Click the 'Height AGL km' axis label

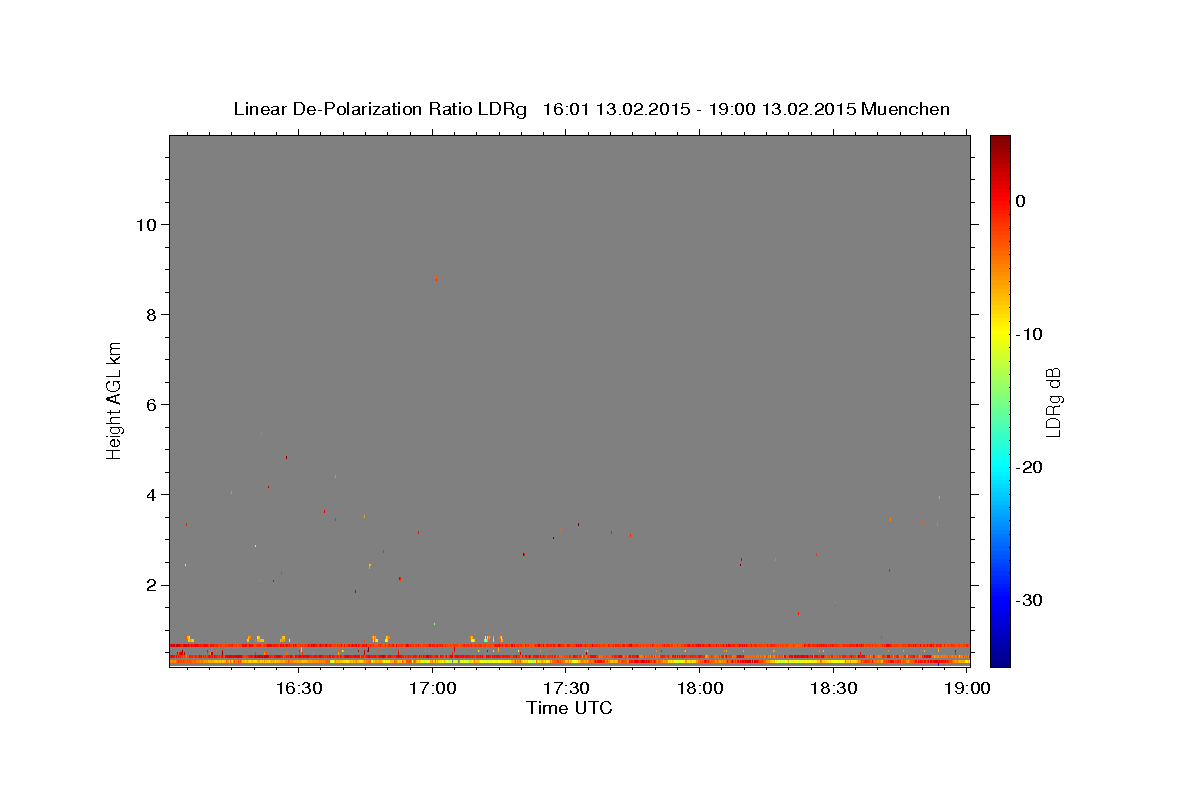(114, 399)
